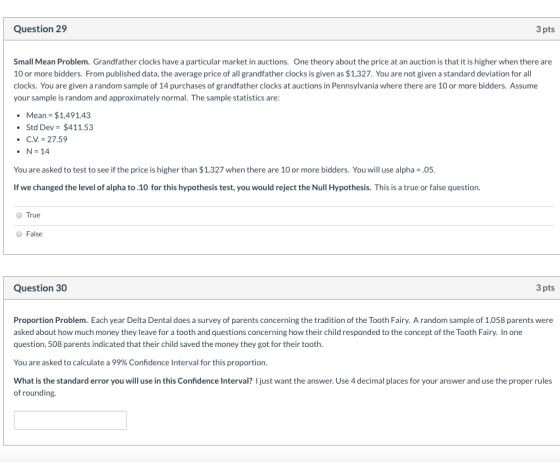Click the bold Proportion Problem text
This screenshot has width=560, height=462.
pyautogui.click(x=50, y=320)
